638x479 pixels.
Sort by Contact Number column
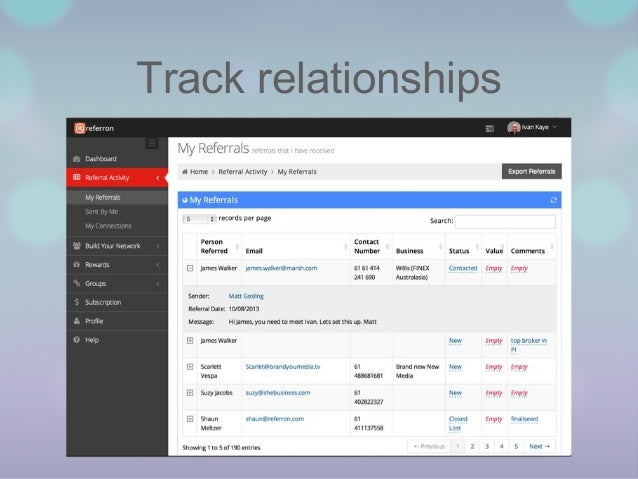coord(371,246)
